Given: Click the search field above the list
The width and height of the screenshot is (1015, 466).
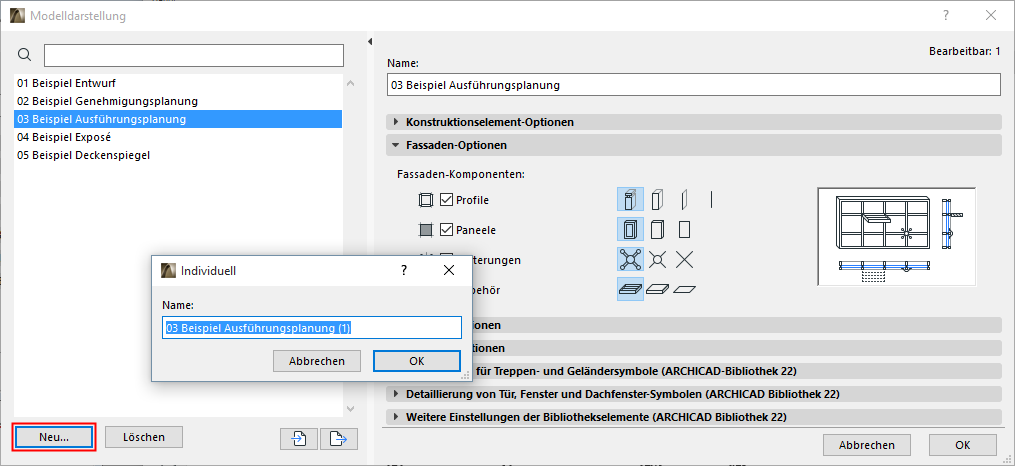Looking at the screenshot, I should [x=194, y=56].
